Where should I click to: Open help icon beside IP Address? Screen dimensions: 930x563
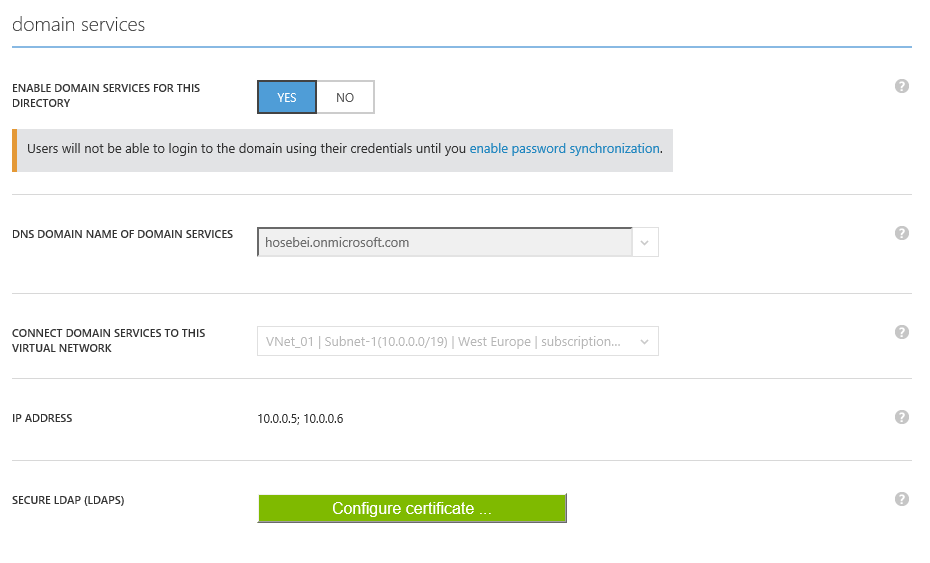(902, 417)
